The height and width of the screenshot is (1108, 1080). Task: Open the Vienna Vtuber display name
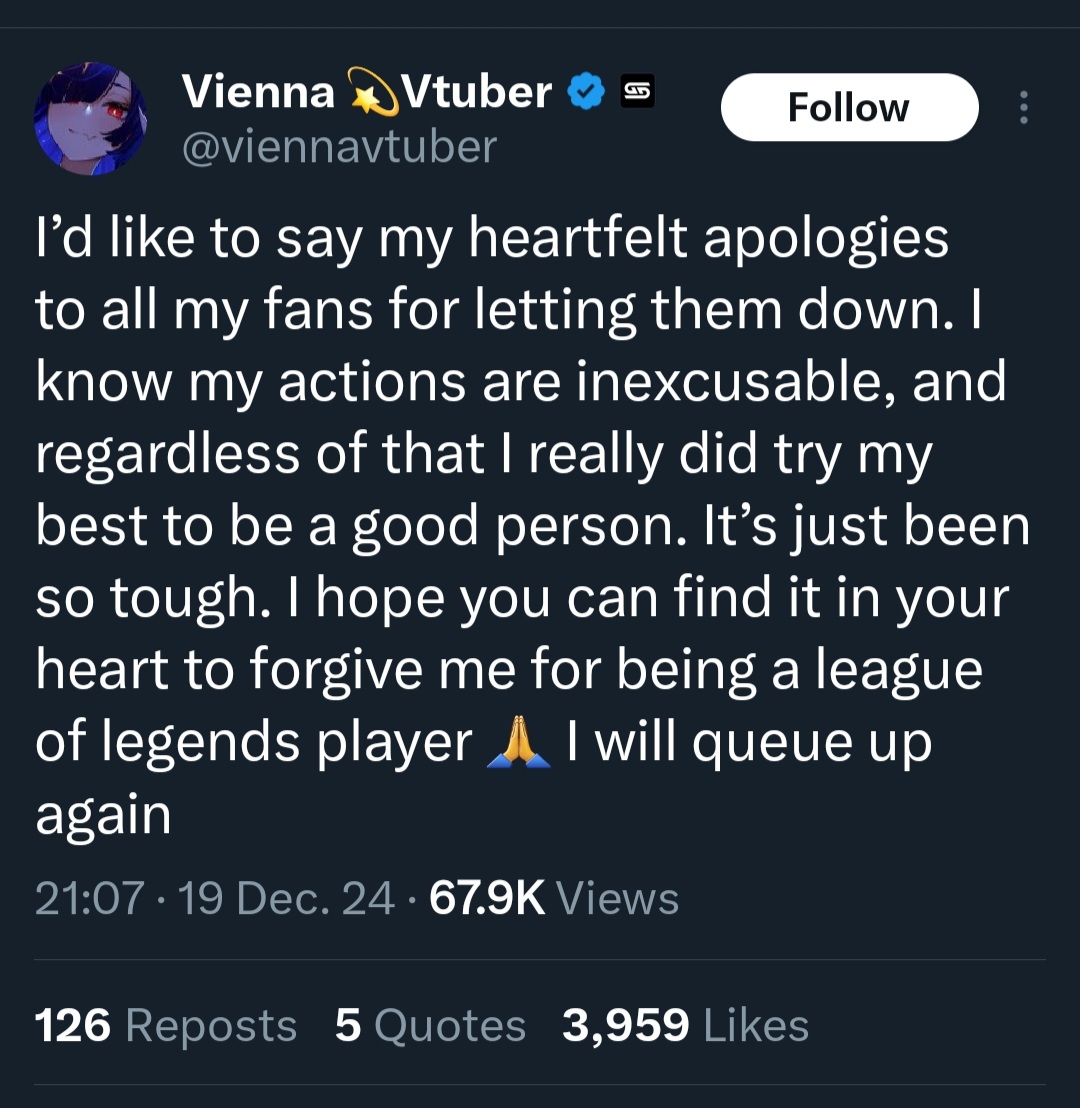click(367, 93)
